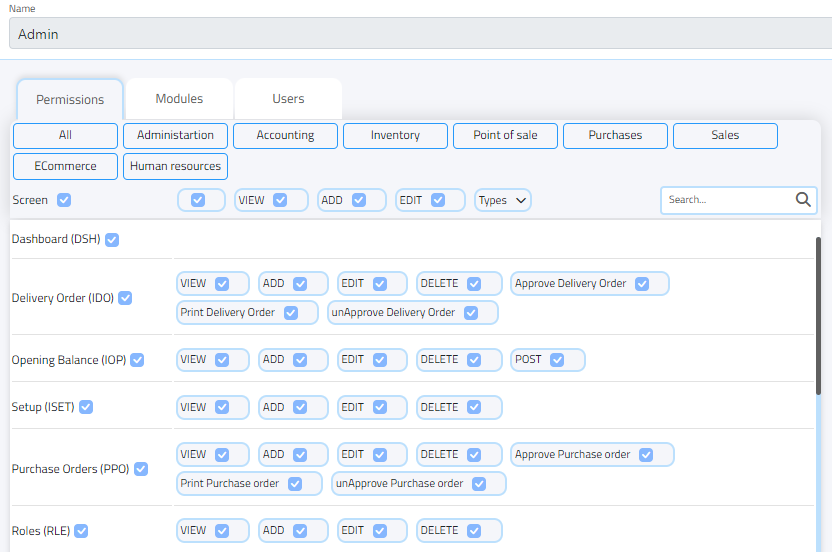The image size is (832, 552).
Task: Switch to the Modules tab
Action: click(x=179, y=99)
